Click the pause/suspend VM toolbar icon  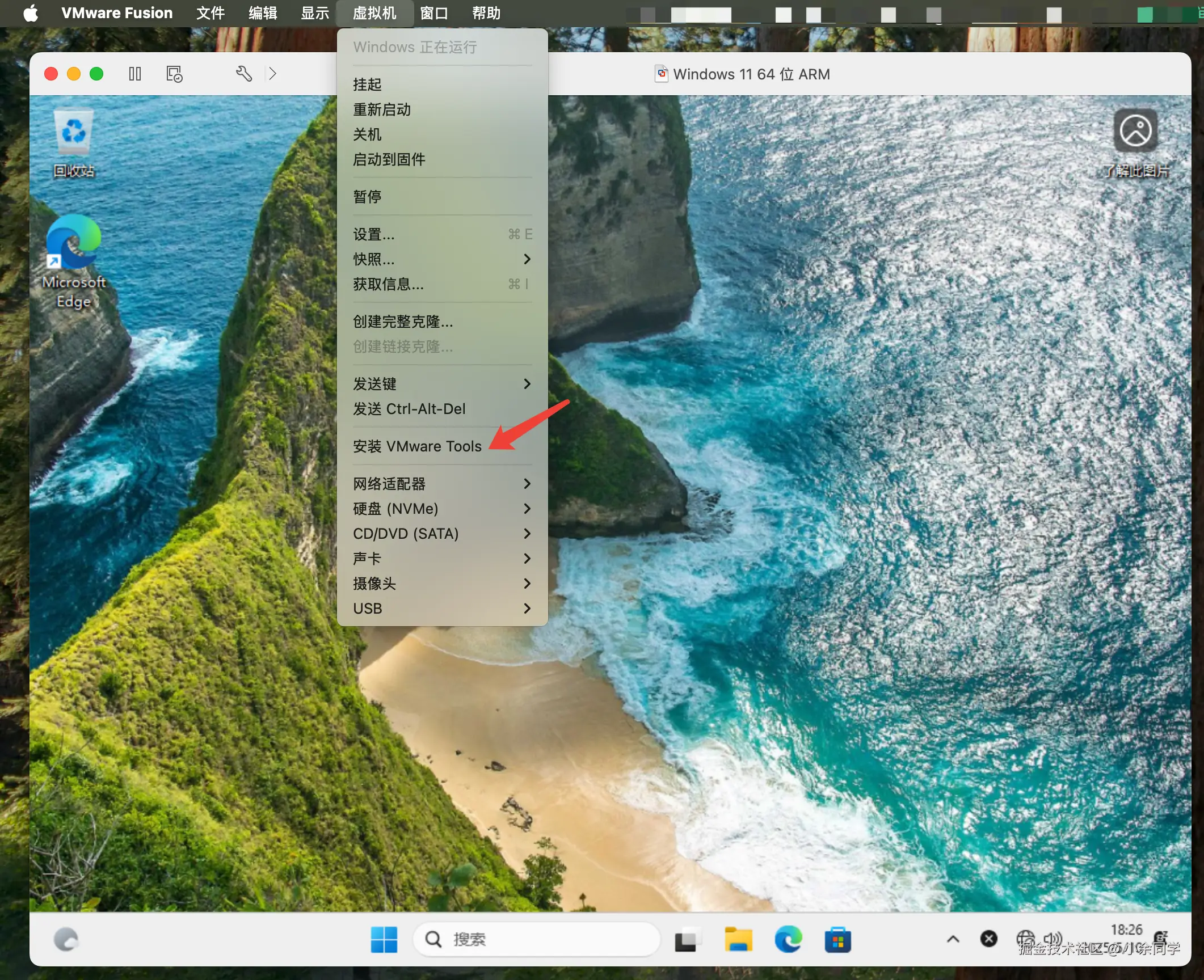pos(134,74)
